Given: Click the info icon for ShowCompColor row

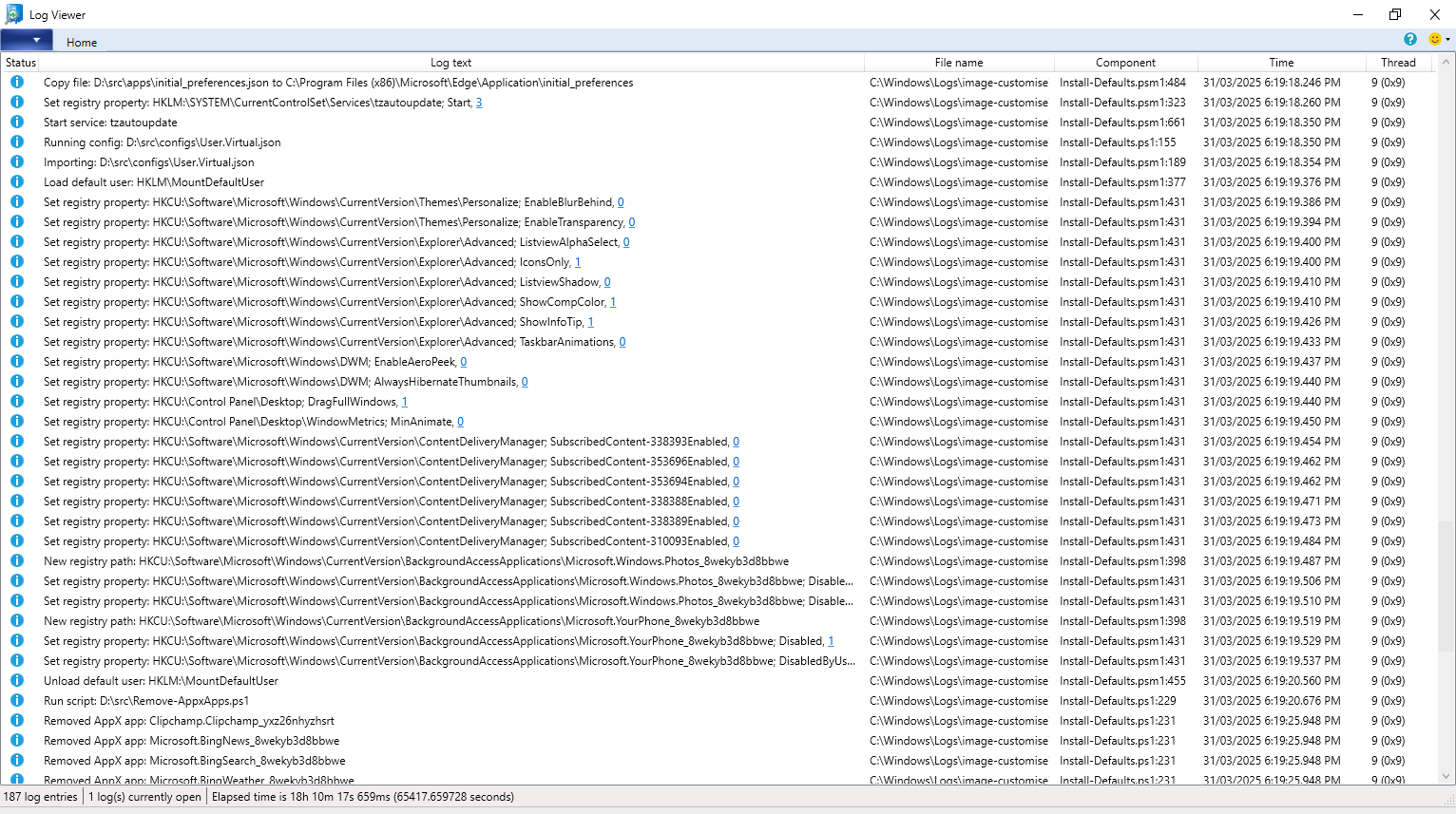Looking at the screenshot, I should pos(17,302).
